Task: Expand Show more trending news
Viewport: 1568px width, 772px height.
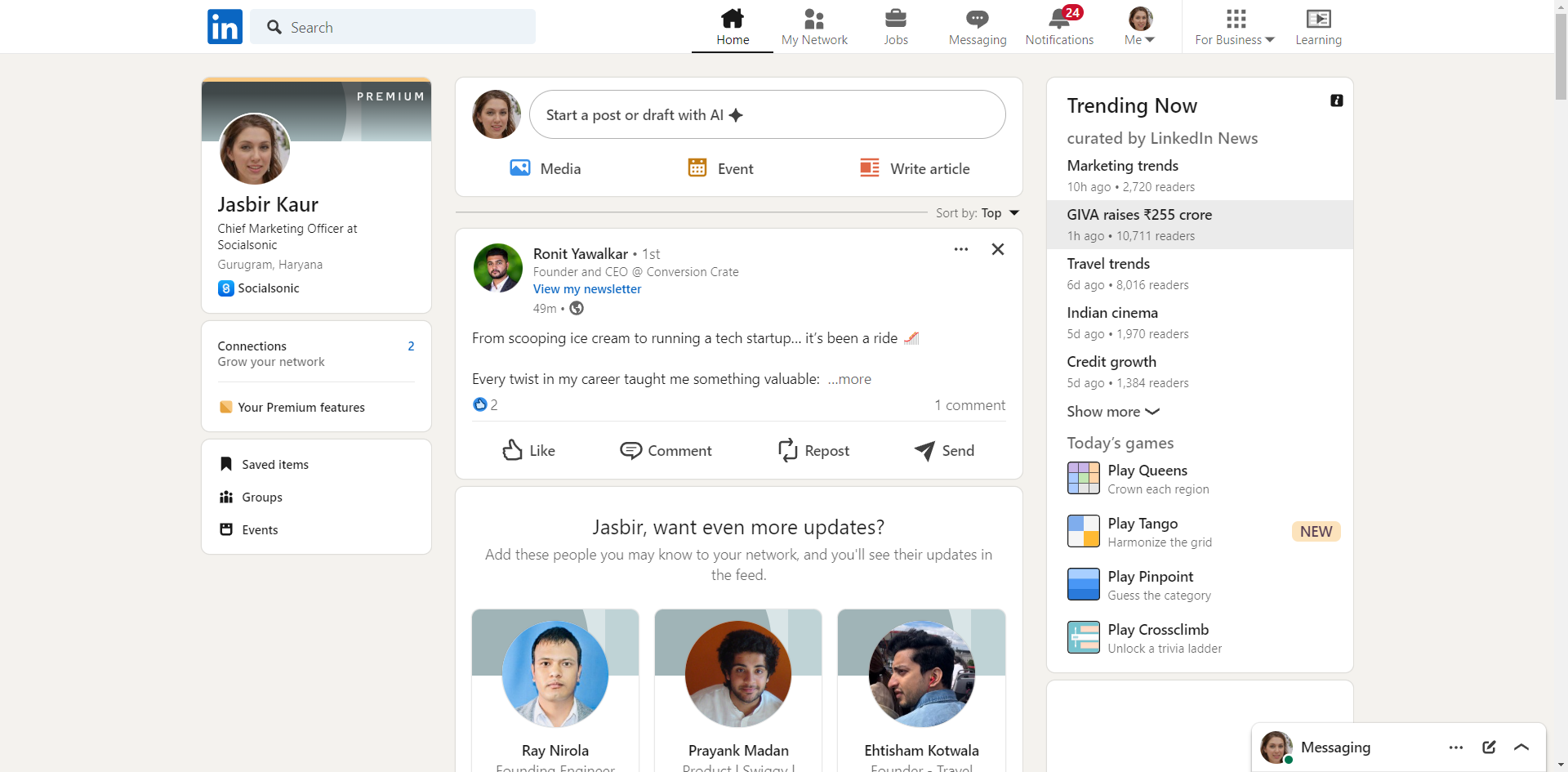Action: tap(1113, 412)
